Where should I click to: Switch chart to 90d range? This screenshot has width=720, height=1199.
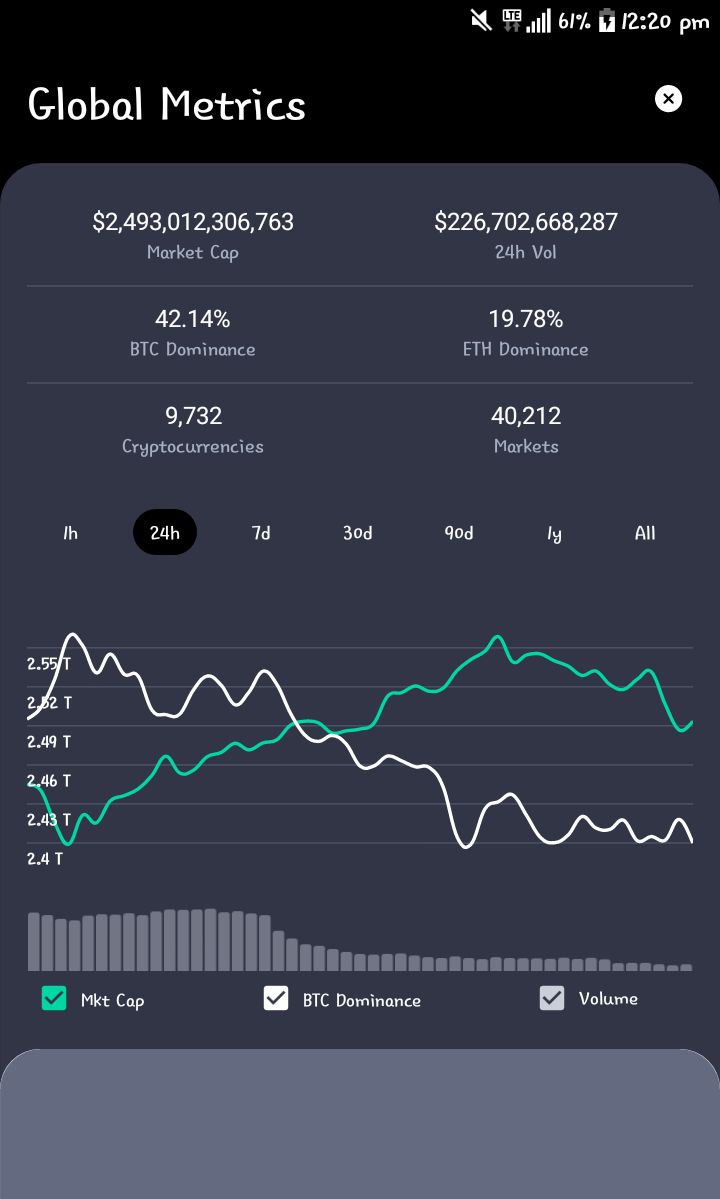pyautogui.click(x=459, y=533)
